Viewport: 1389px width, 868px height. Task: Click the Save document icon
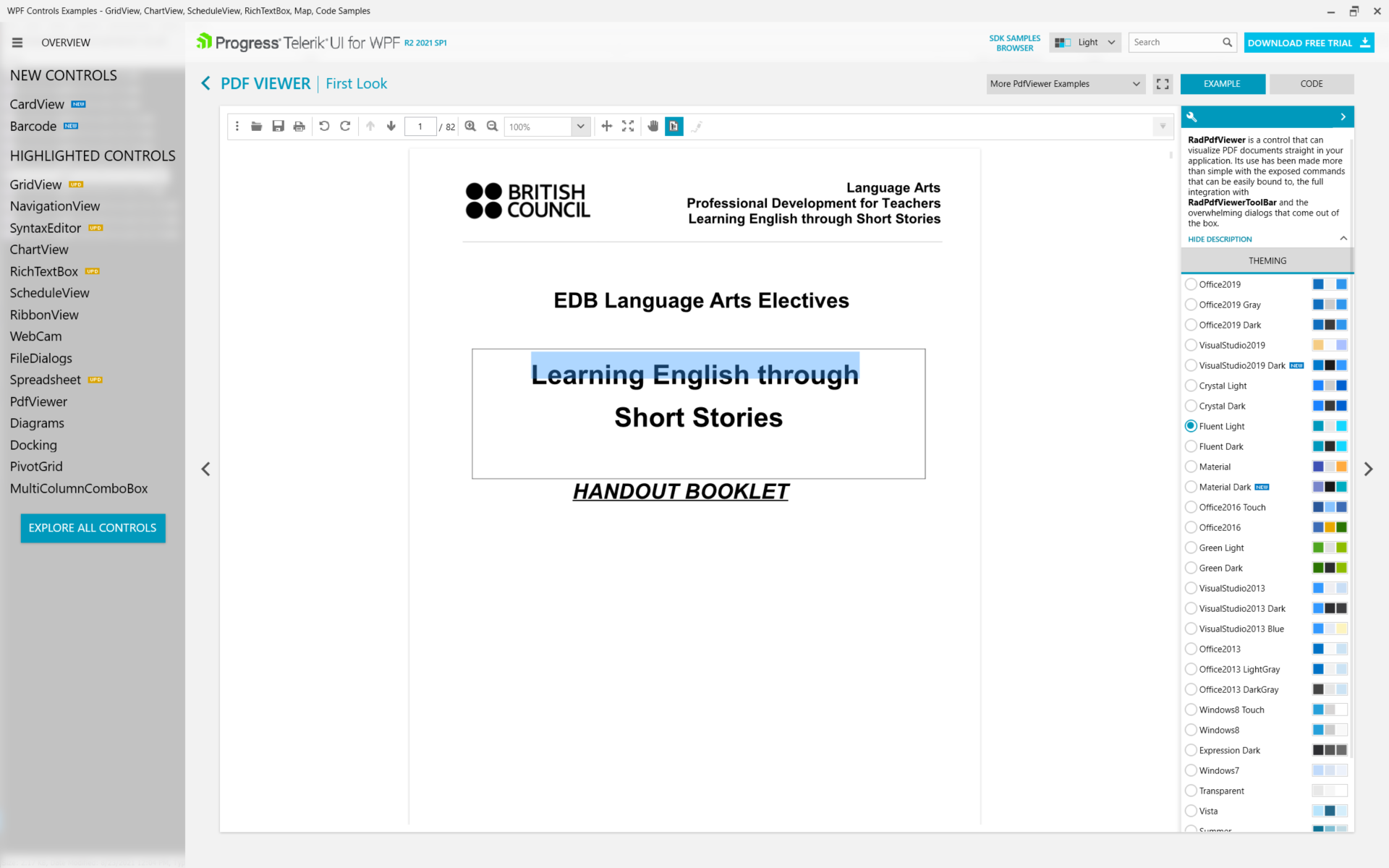click(x=278, y=127)
